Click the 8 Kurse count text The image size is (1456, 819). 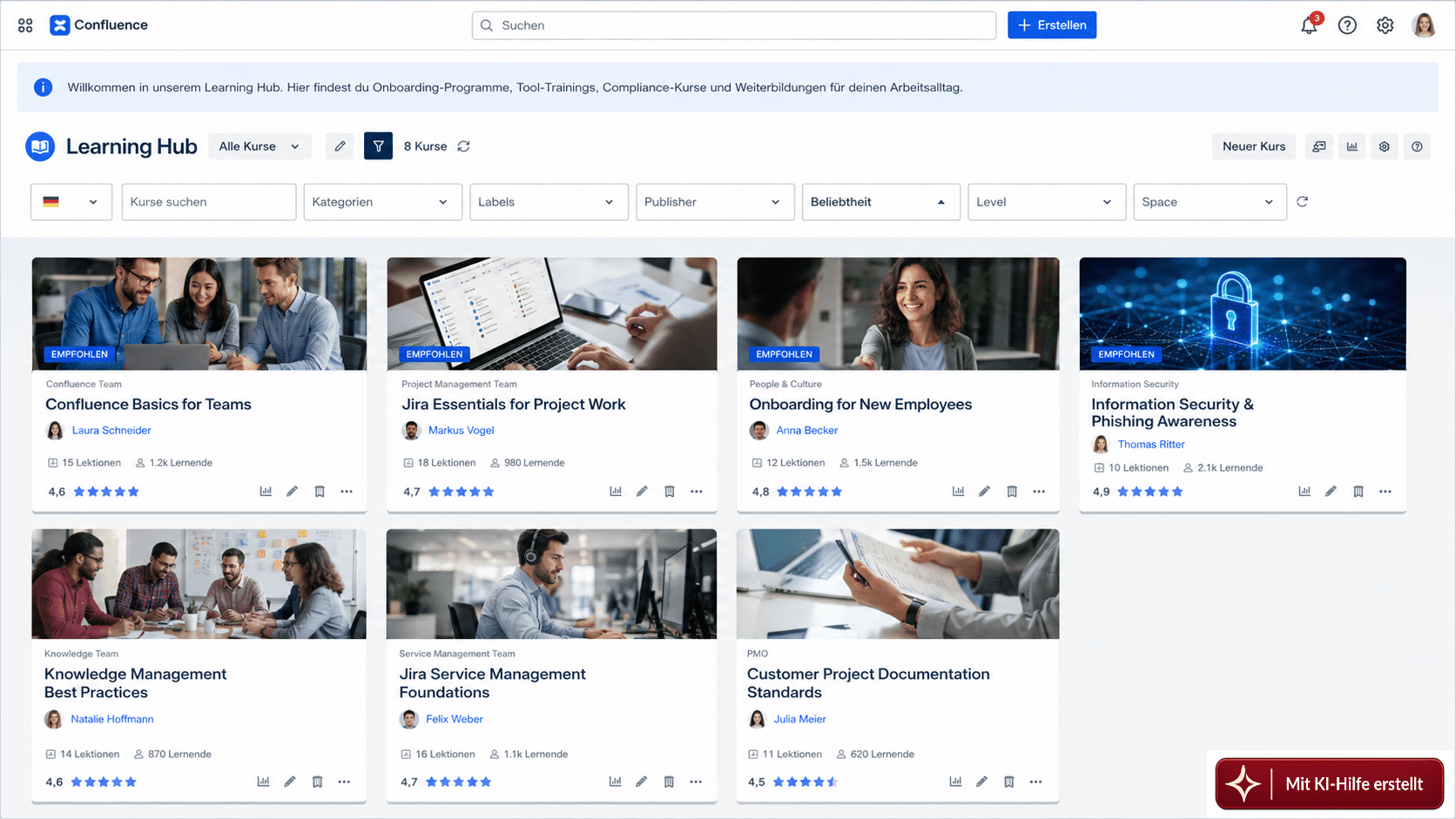[425, 146]
